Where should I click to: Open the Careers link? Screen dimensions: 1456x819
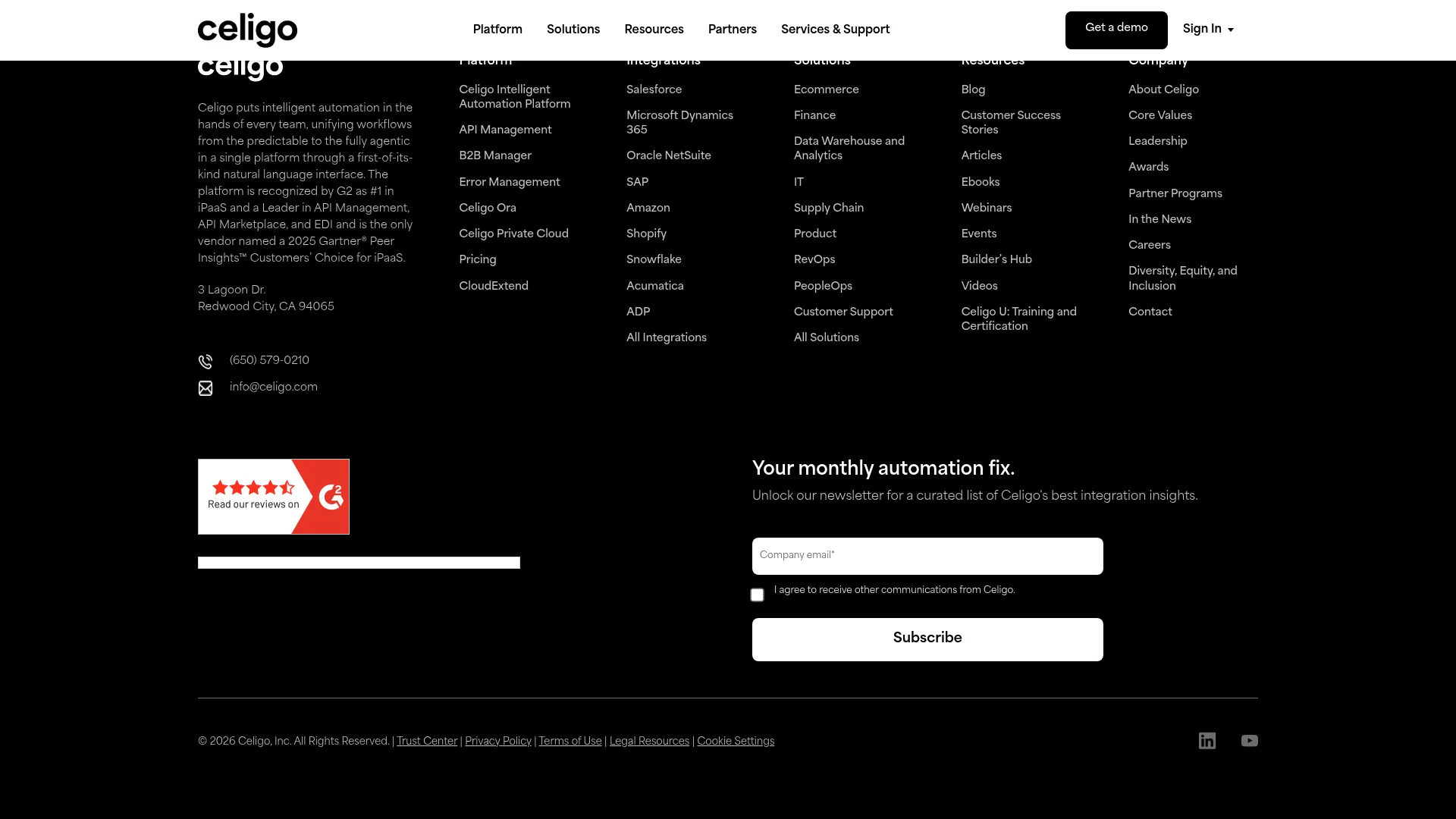1150,246
